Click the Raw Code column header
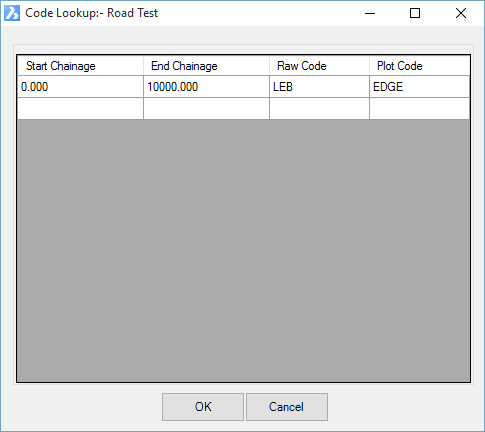Screen dimensions: 485x432 click(319, 66)
